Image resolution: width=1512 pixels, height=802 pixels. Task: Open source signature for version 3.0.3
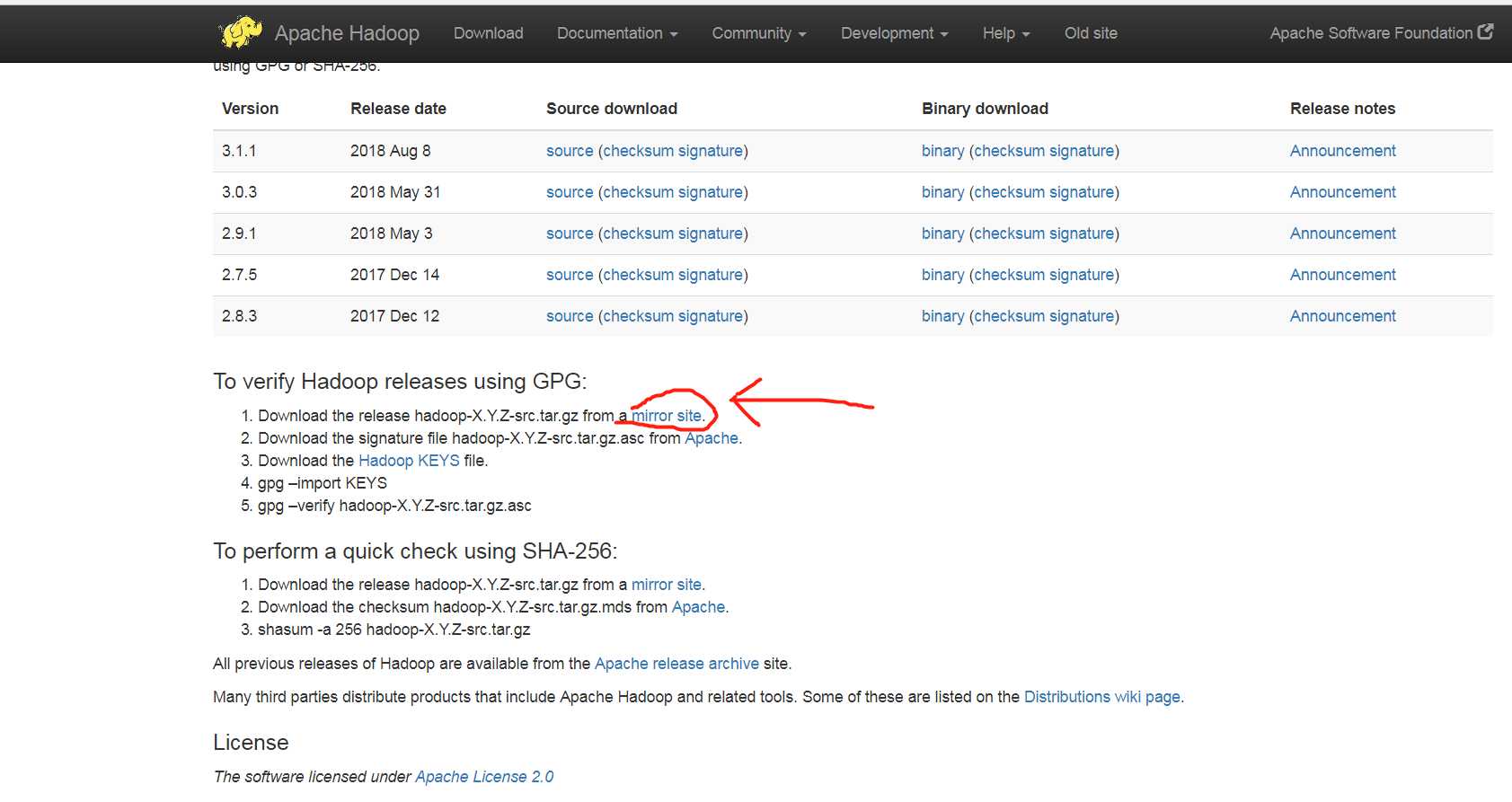711,192
